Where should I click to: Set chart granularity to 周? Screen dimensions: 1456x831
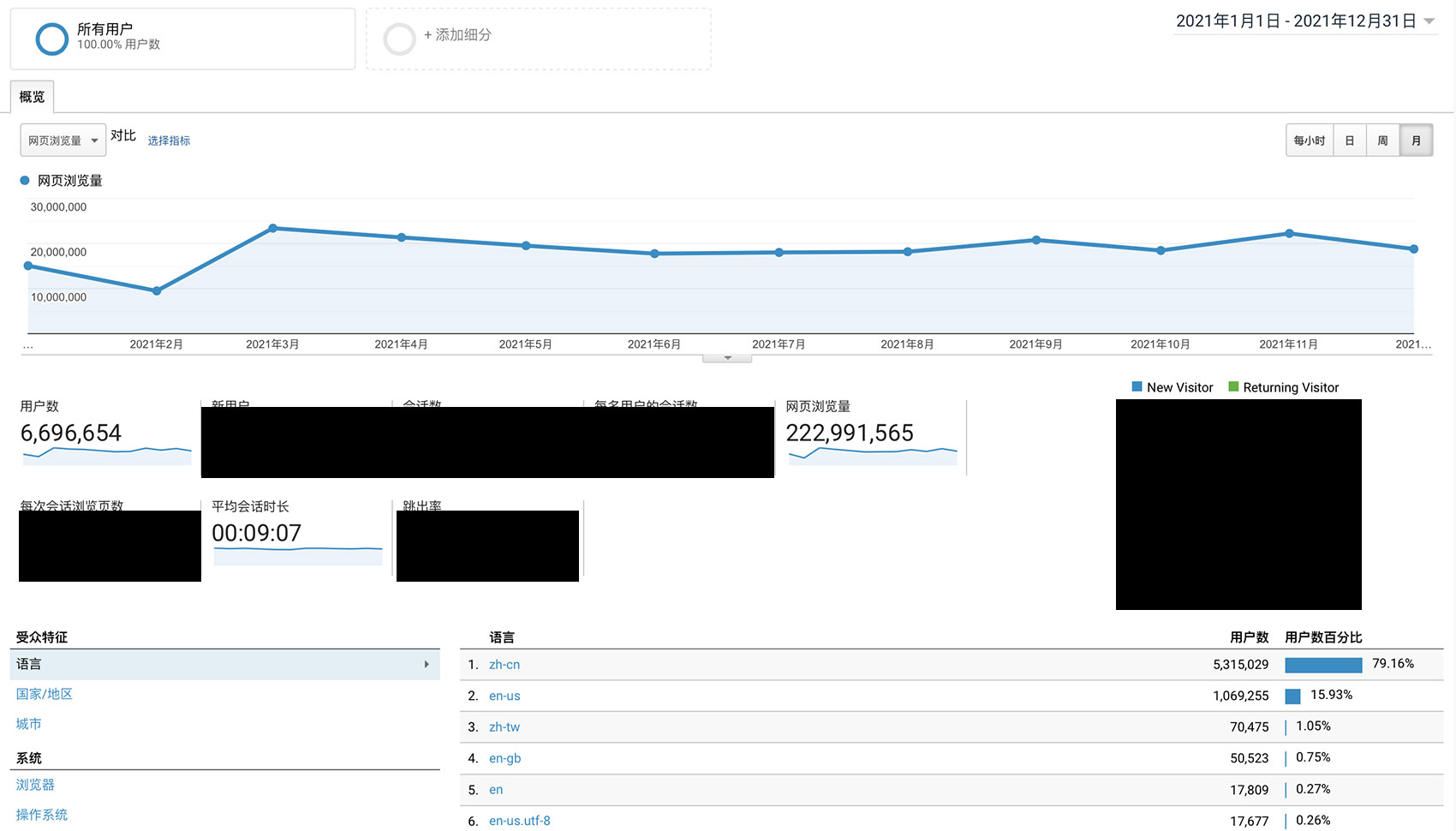tap(1382, 140)
